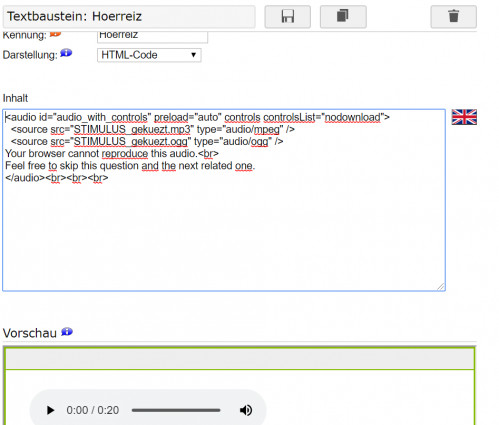Save the text block with the floppy disk icon
This screenshot has width=499, height=425.
pos(287,16)
